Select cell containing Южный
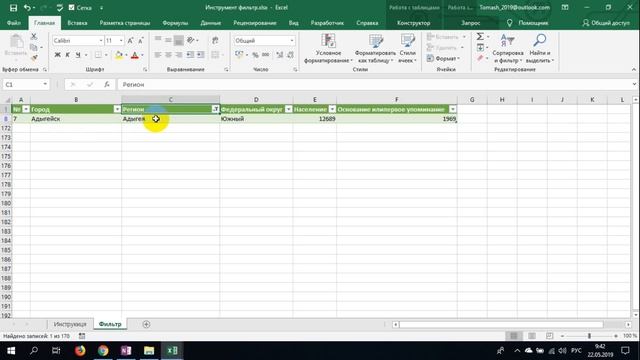640x360 pixels. click(256, 119)
